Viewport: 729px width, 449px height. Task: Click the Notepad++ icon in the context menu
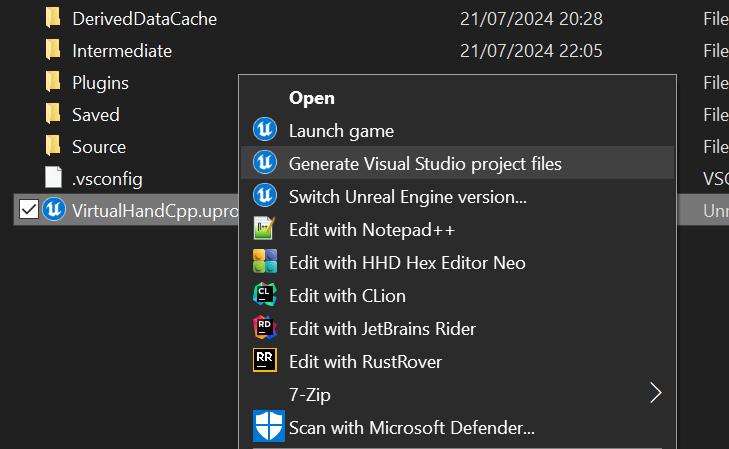[265, 228]
